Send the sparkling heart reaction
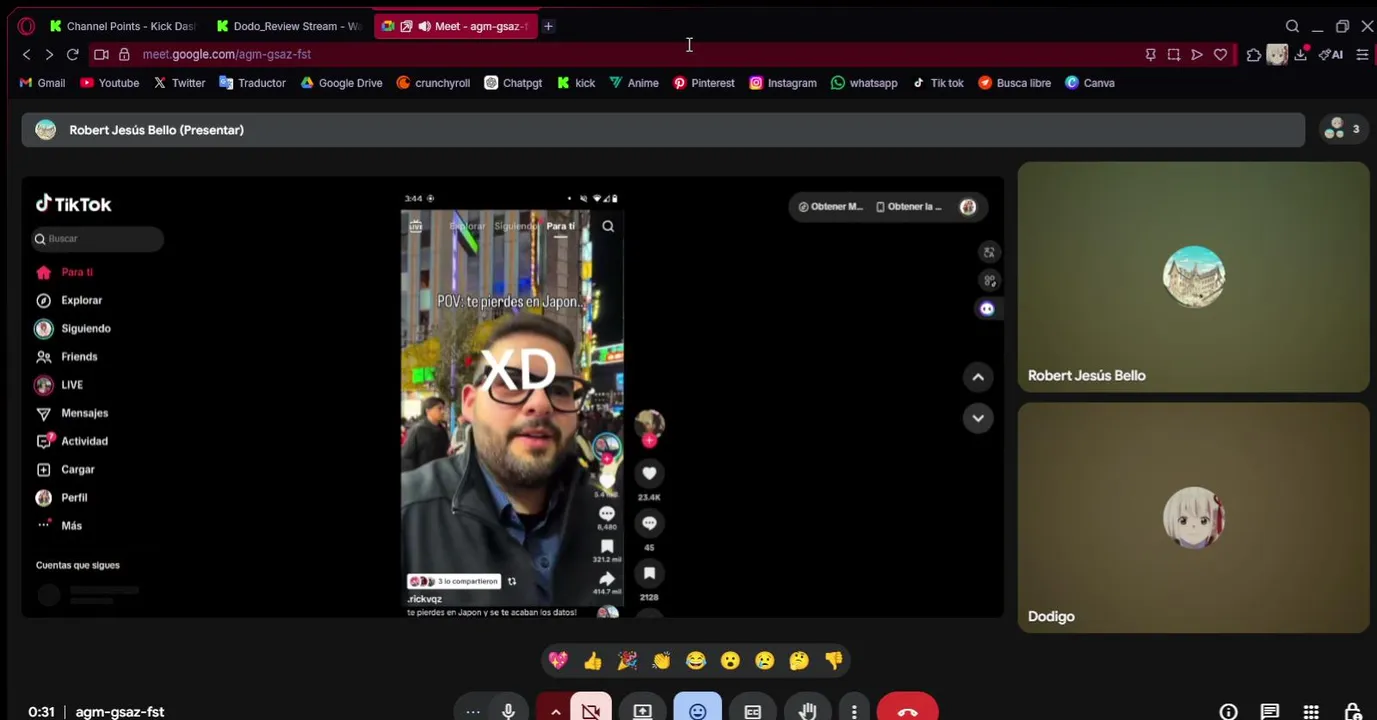The image size is (1377, 720). coord(559,660)
